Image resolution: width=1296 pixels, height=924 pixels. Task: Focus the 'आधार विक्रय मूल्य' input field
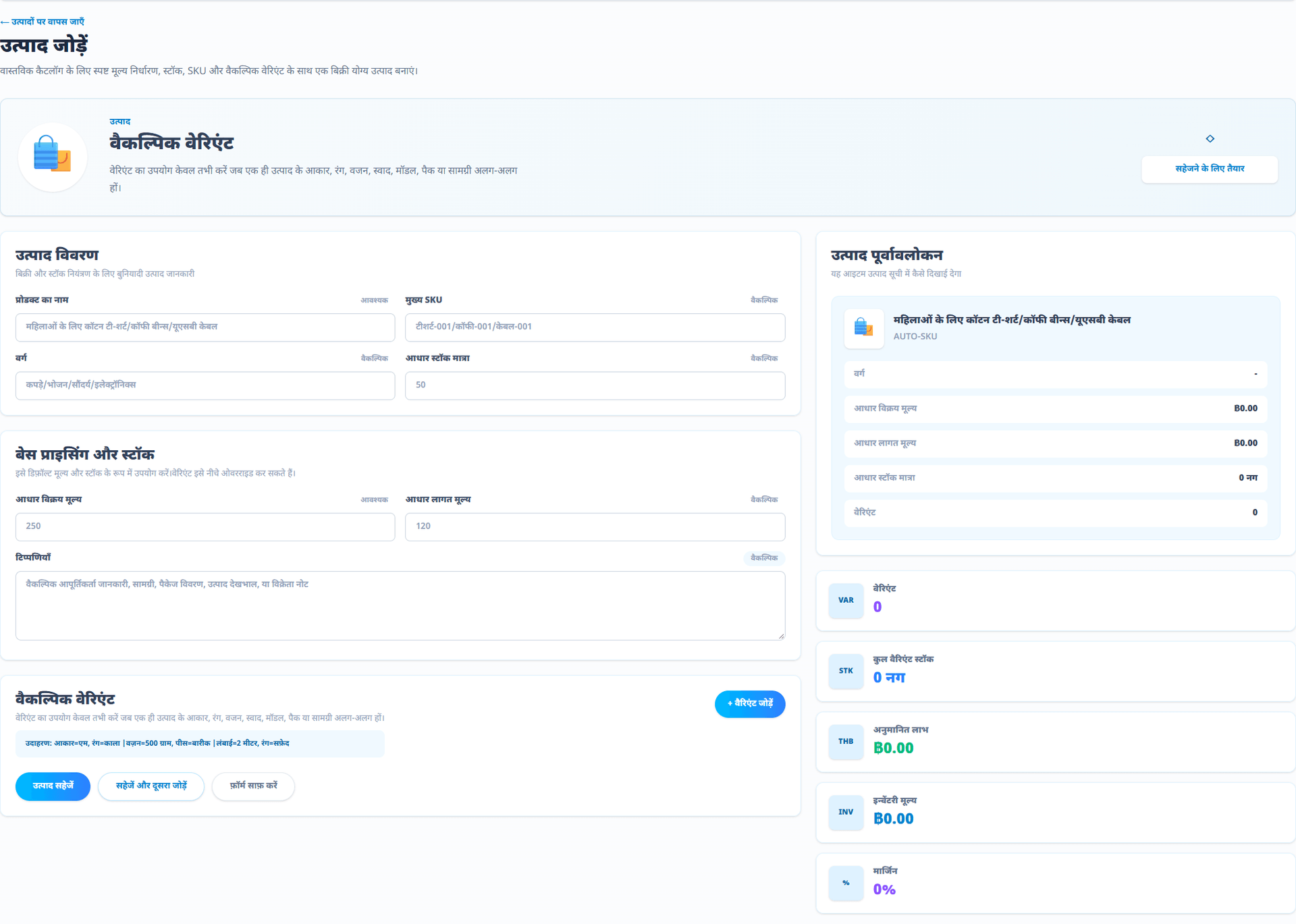[205, 526]
